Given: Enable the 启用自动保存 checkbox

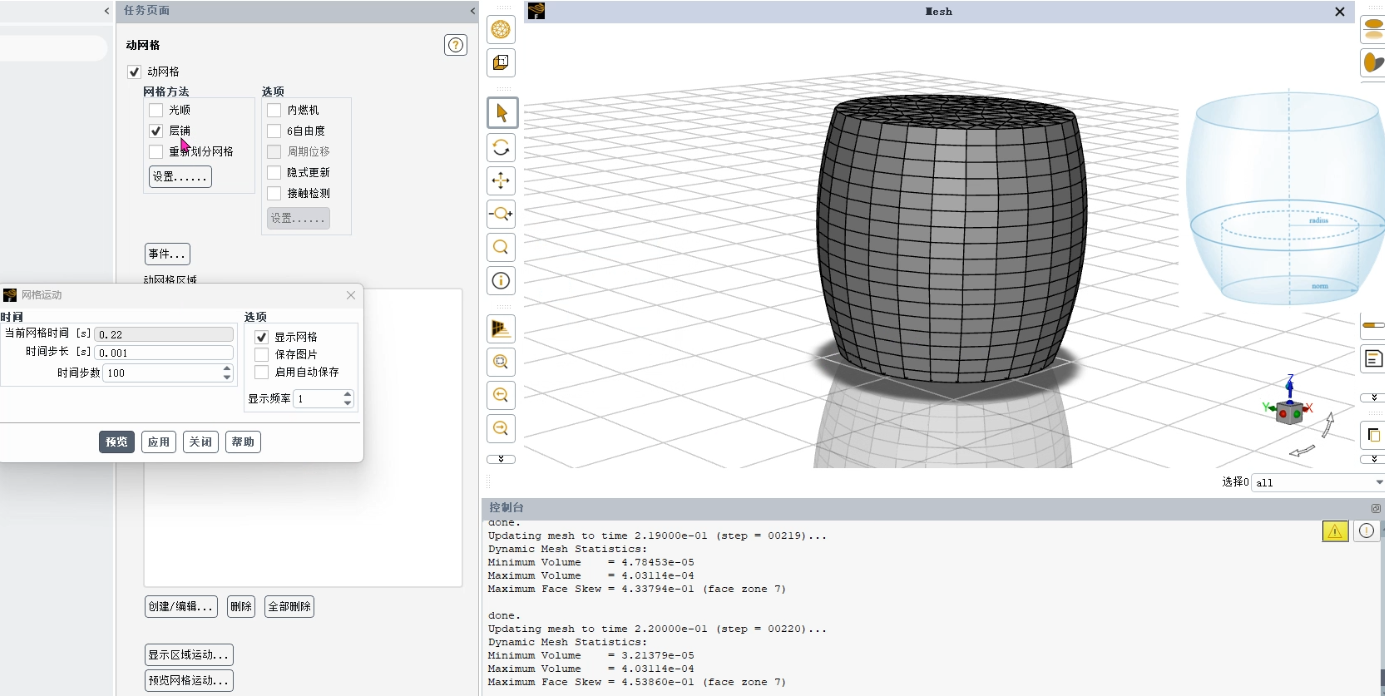Looking at the screenshot, I should coord(262,372).
